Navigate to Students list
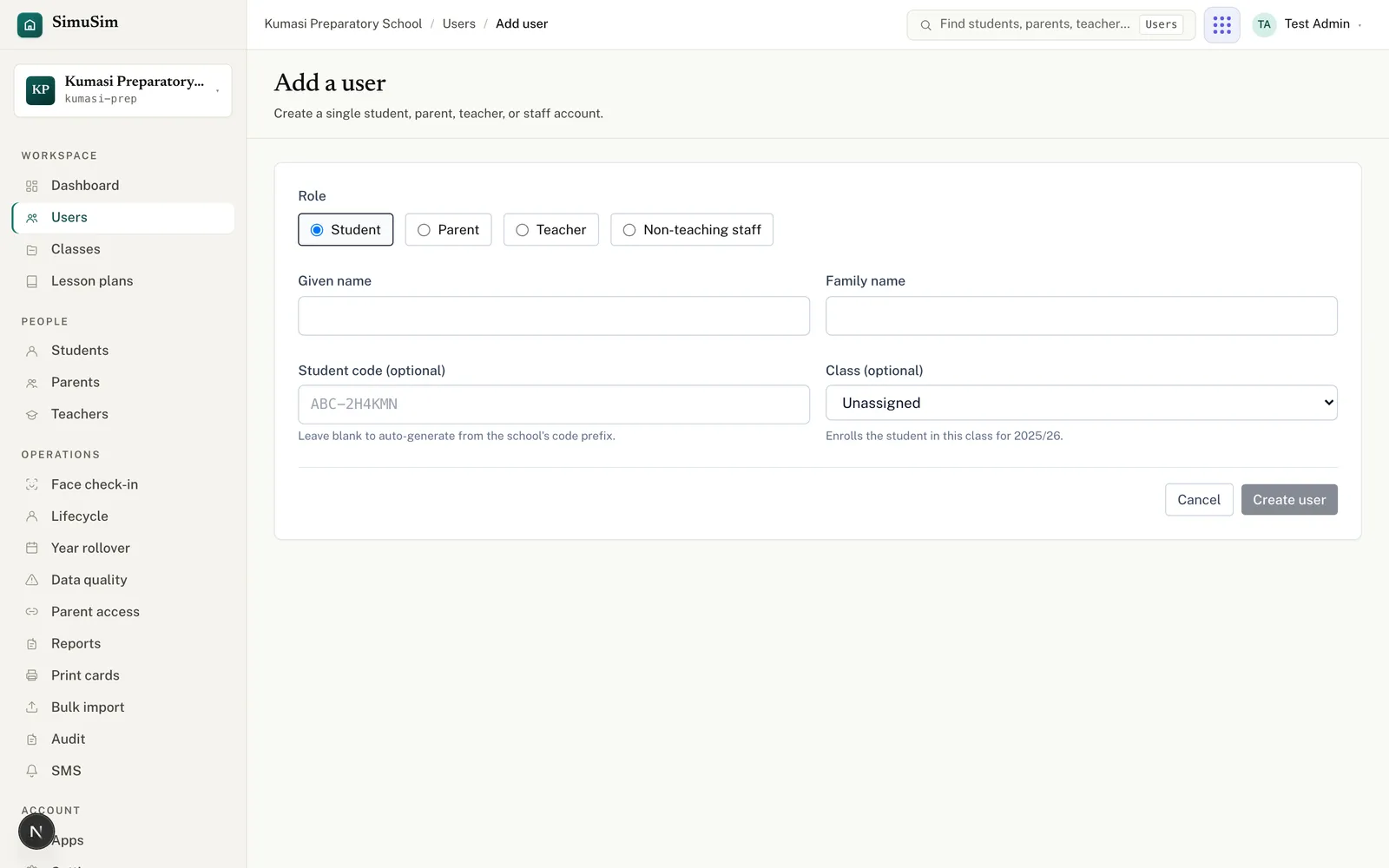Viewport: 1389px width, 868px height. (123, 351)
